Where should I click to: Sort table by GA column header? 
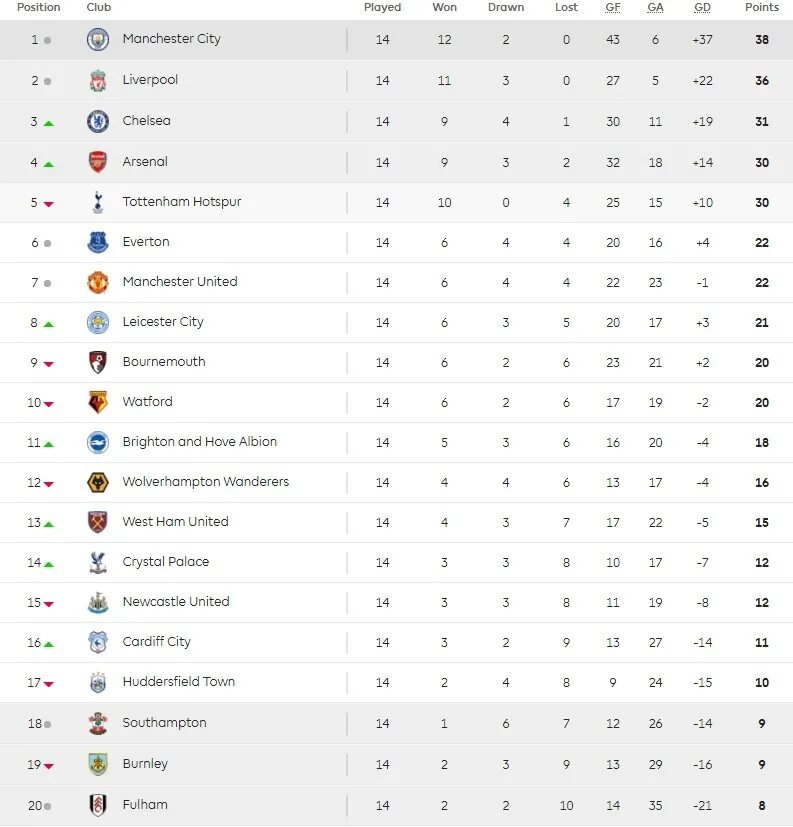[655, 7]
